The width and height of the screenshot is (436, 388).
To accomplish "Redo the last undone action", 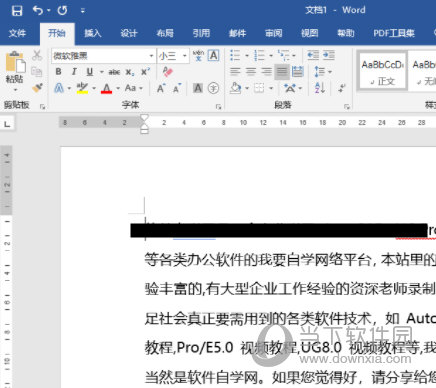I will (62, 11).
